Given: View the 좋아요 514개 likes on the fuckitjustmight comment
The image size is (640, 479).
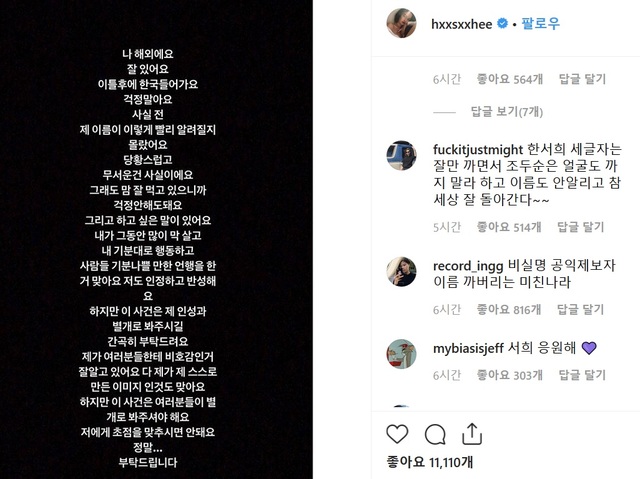Looking at the screenshot, I should point(509,227).
